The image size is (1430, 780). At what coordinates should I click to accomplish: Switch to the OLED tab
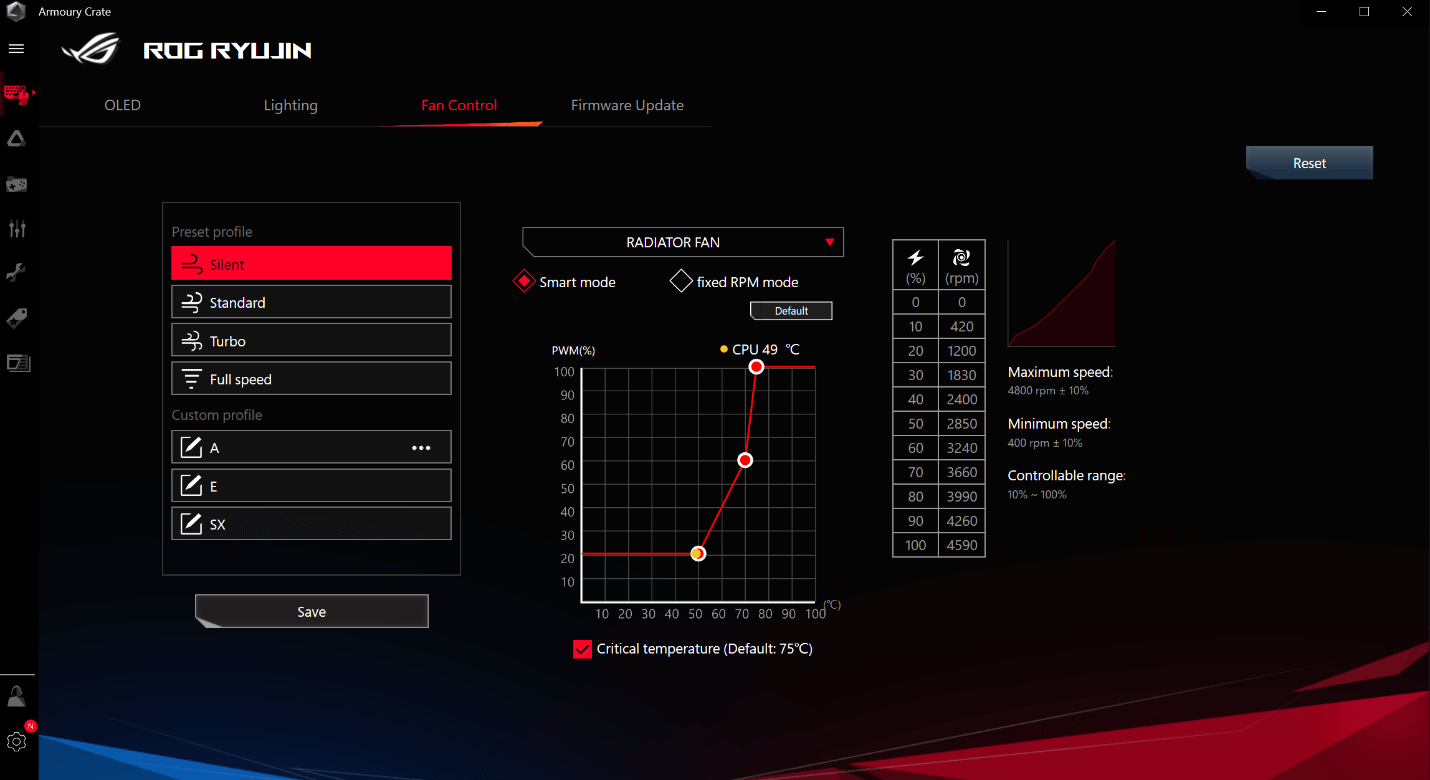[x=123, y=105]
